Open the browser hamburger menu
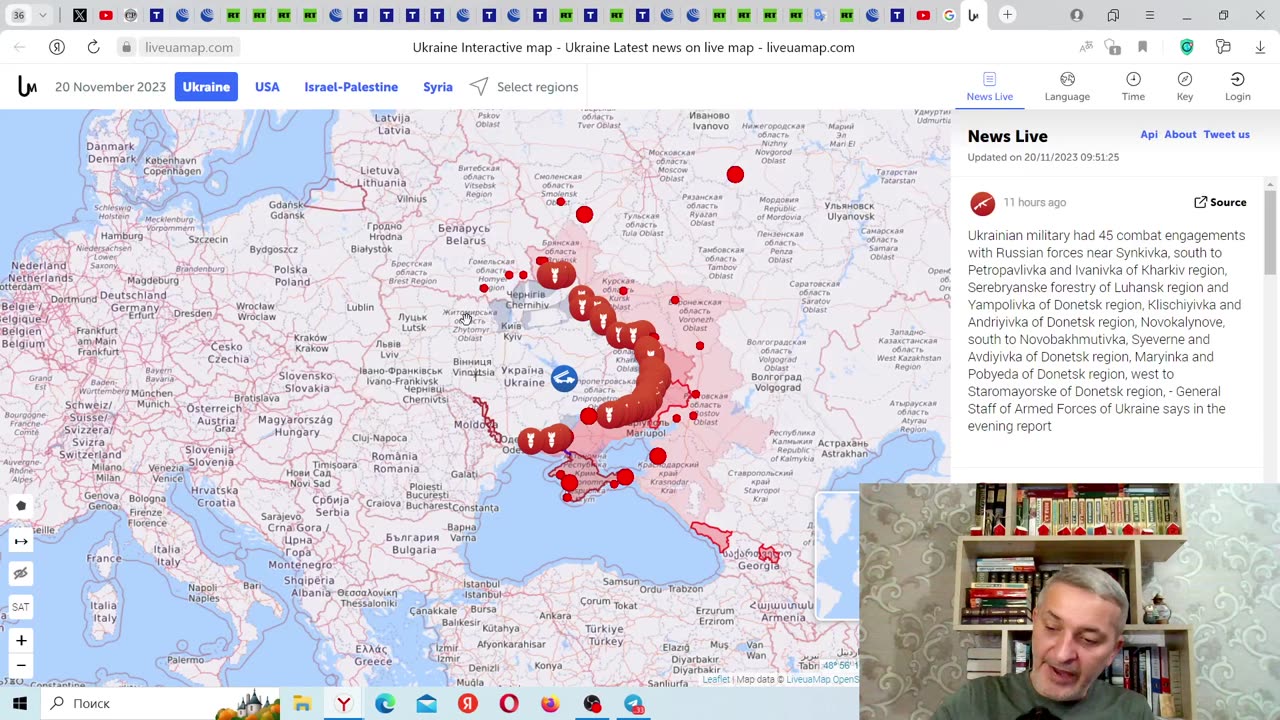The image size is (1280, 720). [x=1150, y=15]
